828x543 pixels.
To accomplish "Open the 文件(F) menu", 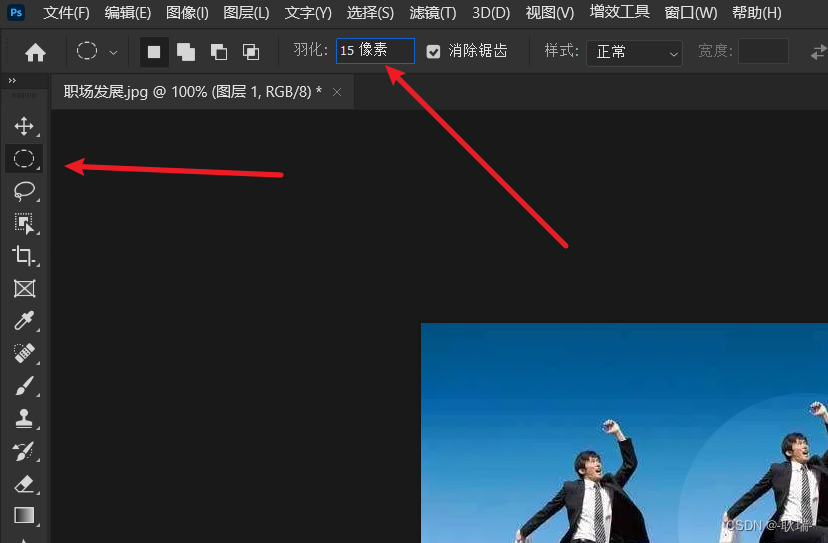I will tap(66, 13).
